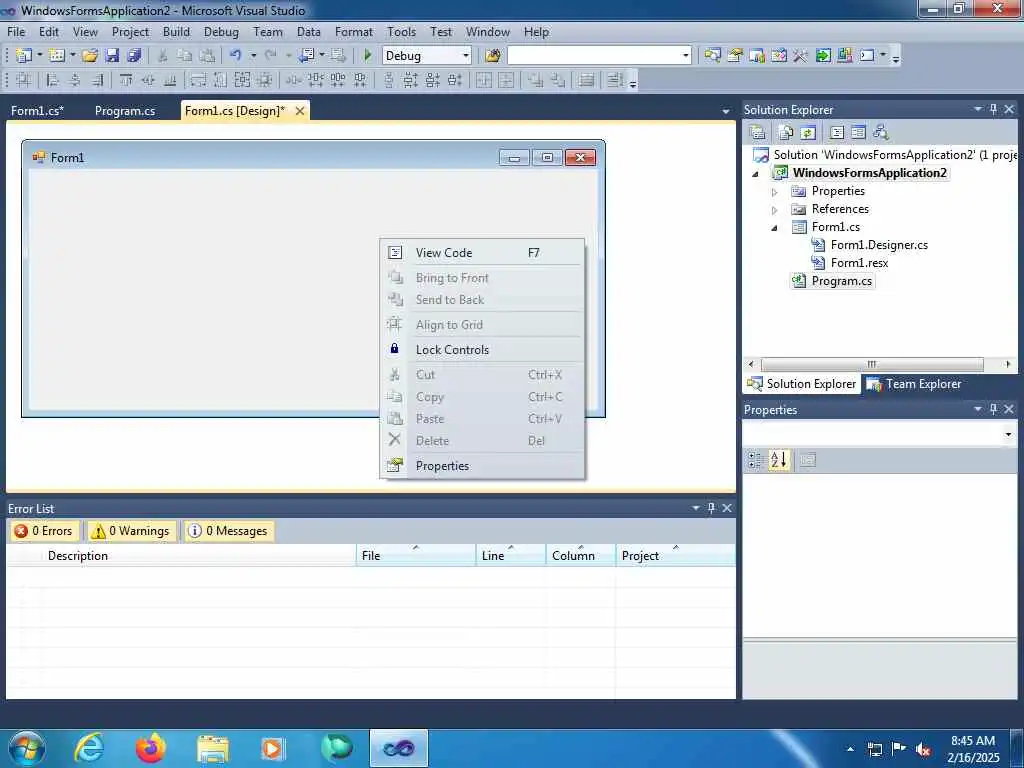Click the Center Horizontally layout icon
The width and height of the screenshot is (1024, 768).
pyautogui.click(x=483, y=80)
